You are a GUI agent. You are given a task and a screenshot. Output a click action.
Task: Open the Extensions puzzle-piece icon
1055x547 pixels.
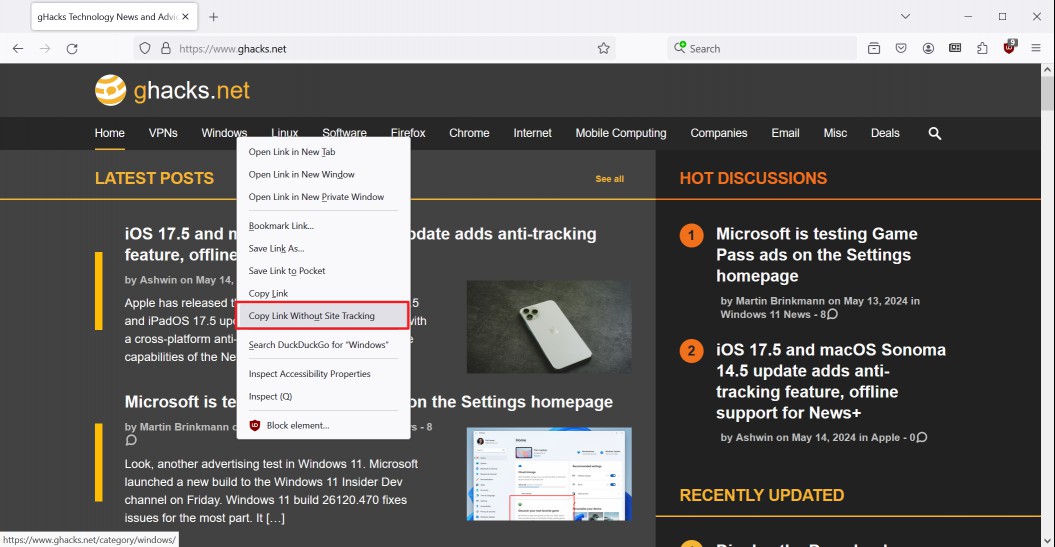click(982, 48)
